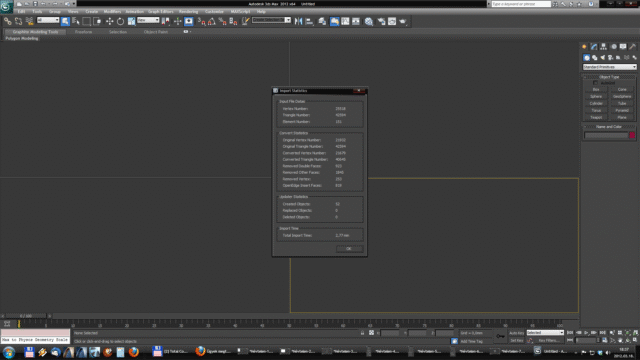Open the Material Editor
This screenshot has height=360, width=640.
pos(369,21)
